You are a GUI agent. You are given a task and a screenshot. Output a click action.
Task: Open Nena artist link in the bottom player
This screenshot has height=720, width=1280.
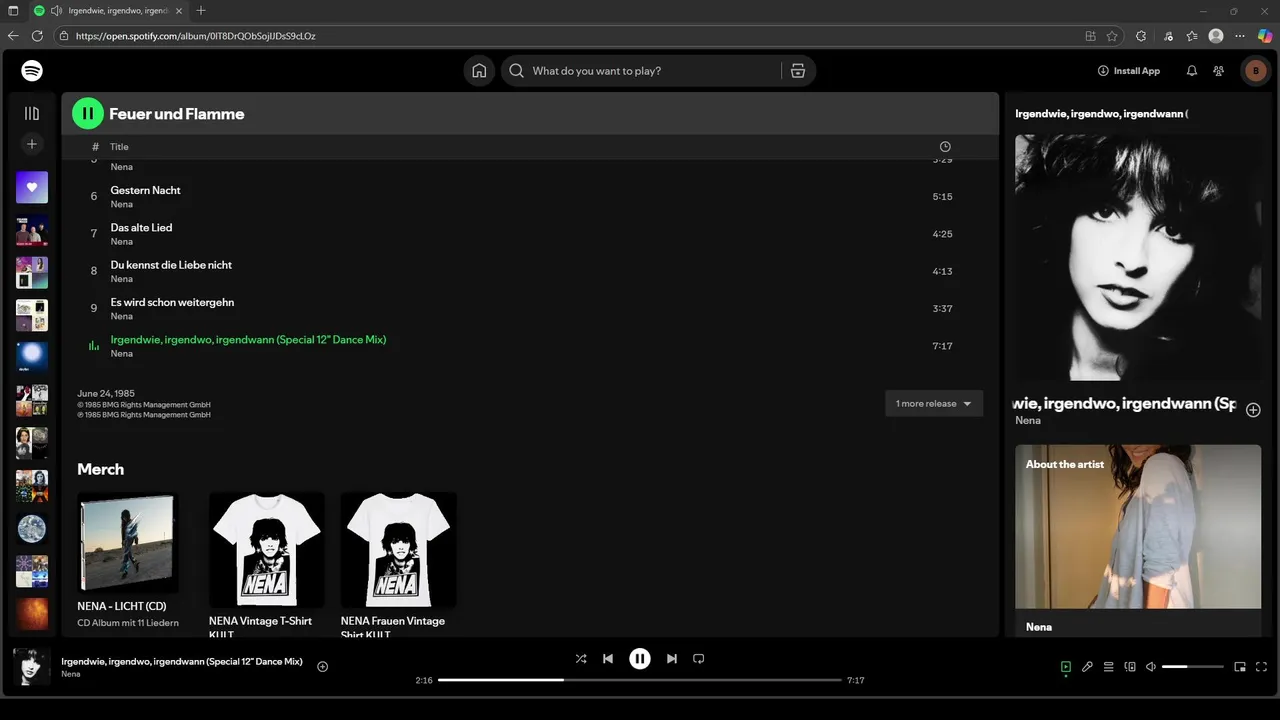[71, 675]
